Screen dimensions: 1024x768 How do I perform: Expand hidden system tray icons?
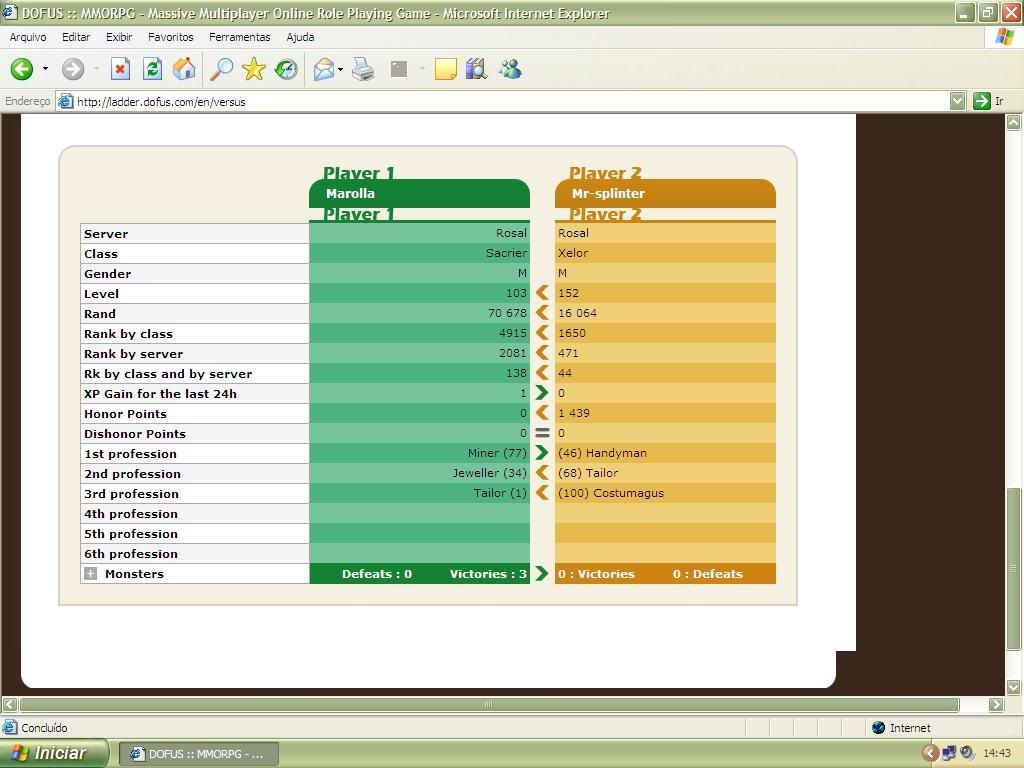click(x=930, y=753)
